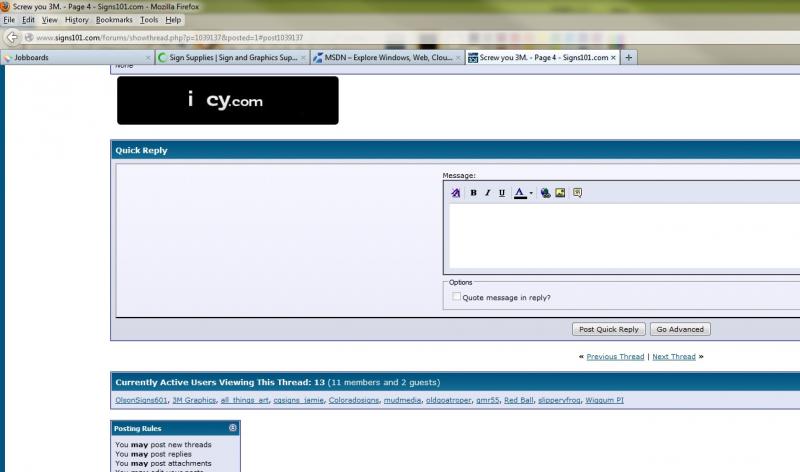The width and height of the screenshot is (800, 472).
Task: Open user OlsonSigns601 profile link
Action: (141, 401)
